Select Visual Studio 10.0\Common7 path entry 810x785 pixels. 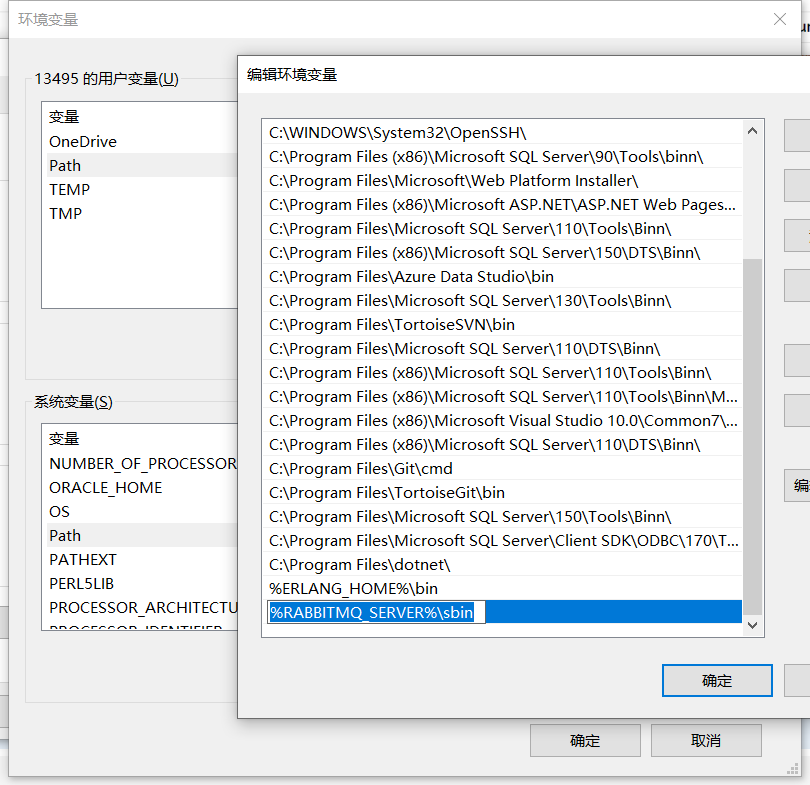(502, 421)
